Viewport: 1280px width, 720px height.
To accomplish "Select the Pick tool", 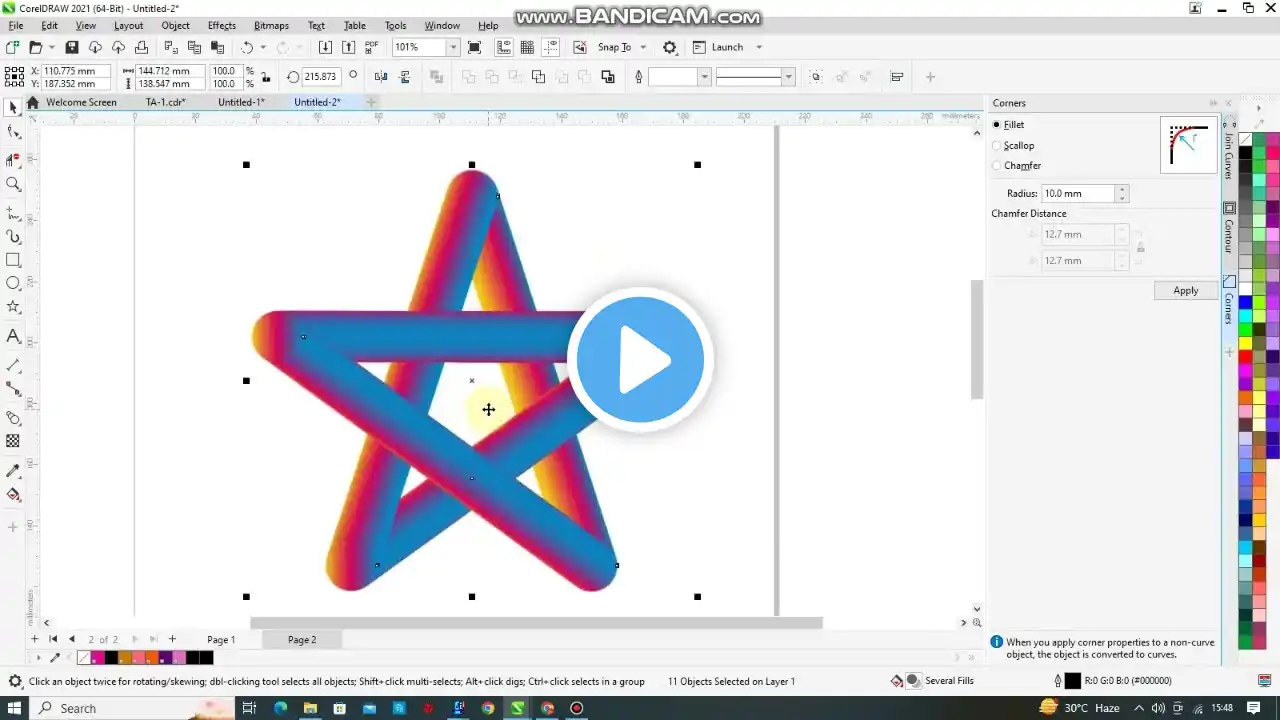I will click(13, 107).
